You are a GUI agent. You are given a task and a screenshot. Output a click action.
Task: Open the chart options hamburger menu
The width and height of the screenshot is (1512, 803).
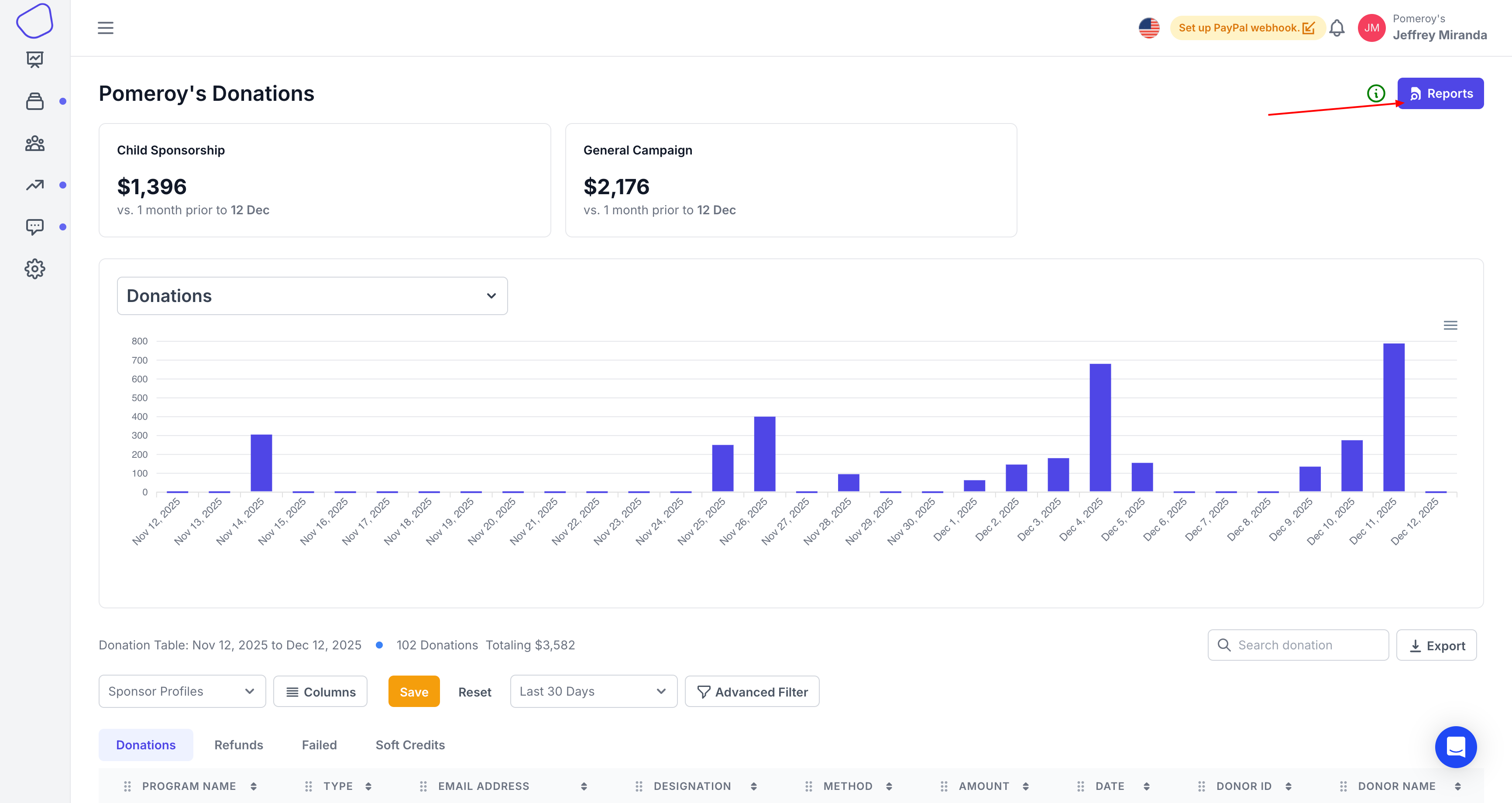1450,325
